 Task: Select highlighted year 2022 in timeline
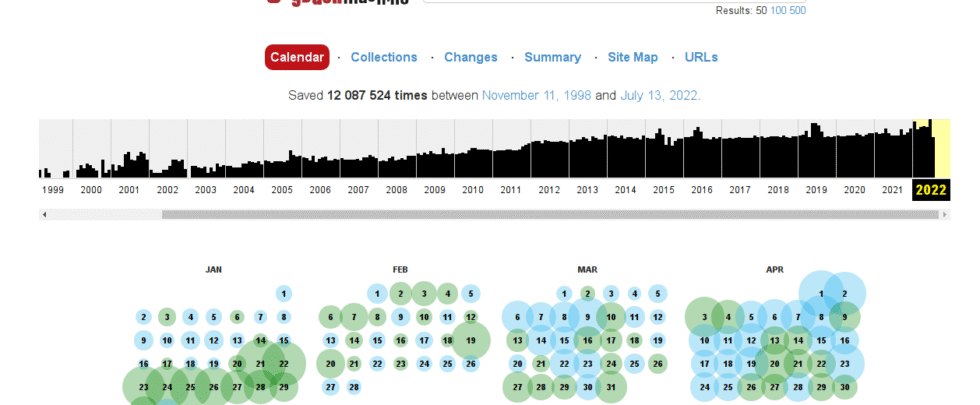pyautogui.click(x=931, y=190)
